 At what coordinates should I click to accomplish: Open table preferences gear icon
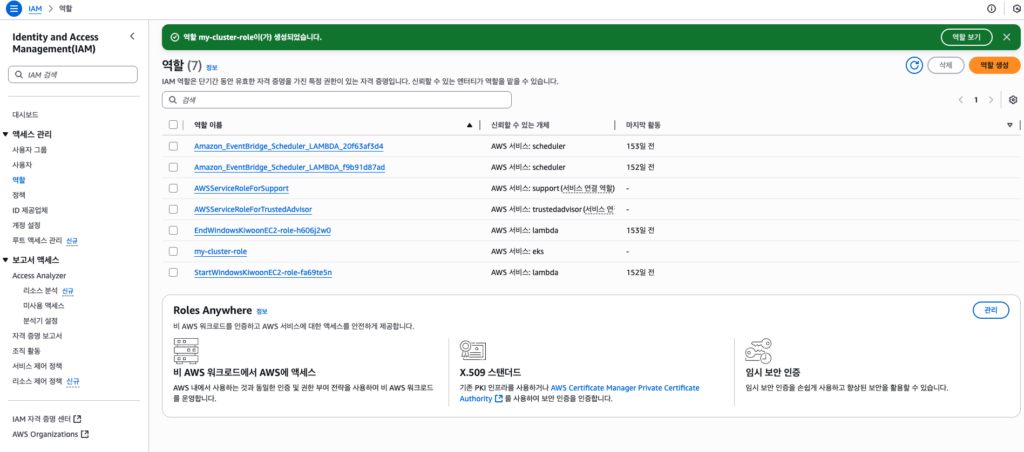pyautogui.click(x=1012, y=100)
